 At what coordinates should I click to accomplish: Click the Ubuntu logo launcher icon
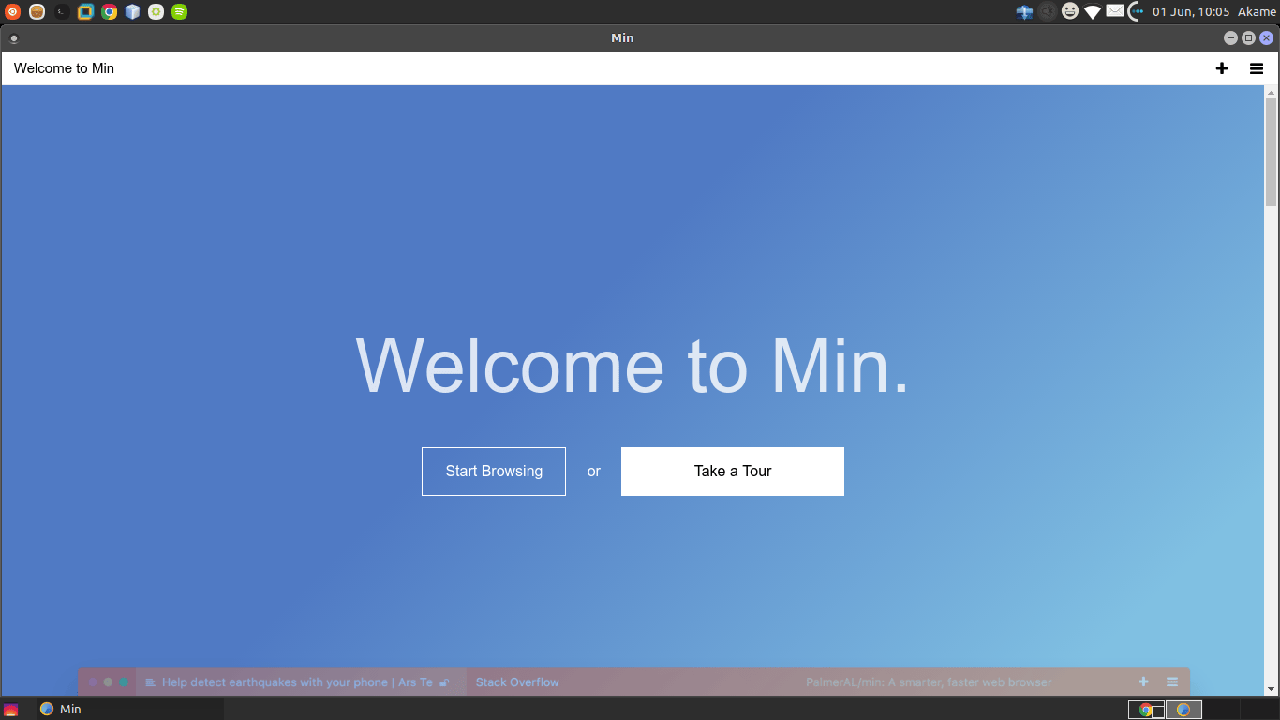(13, 12)
